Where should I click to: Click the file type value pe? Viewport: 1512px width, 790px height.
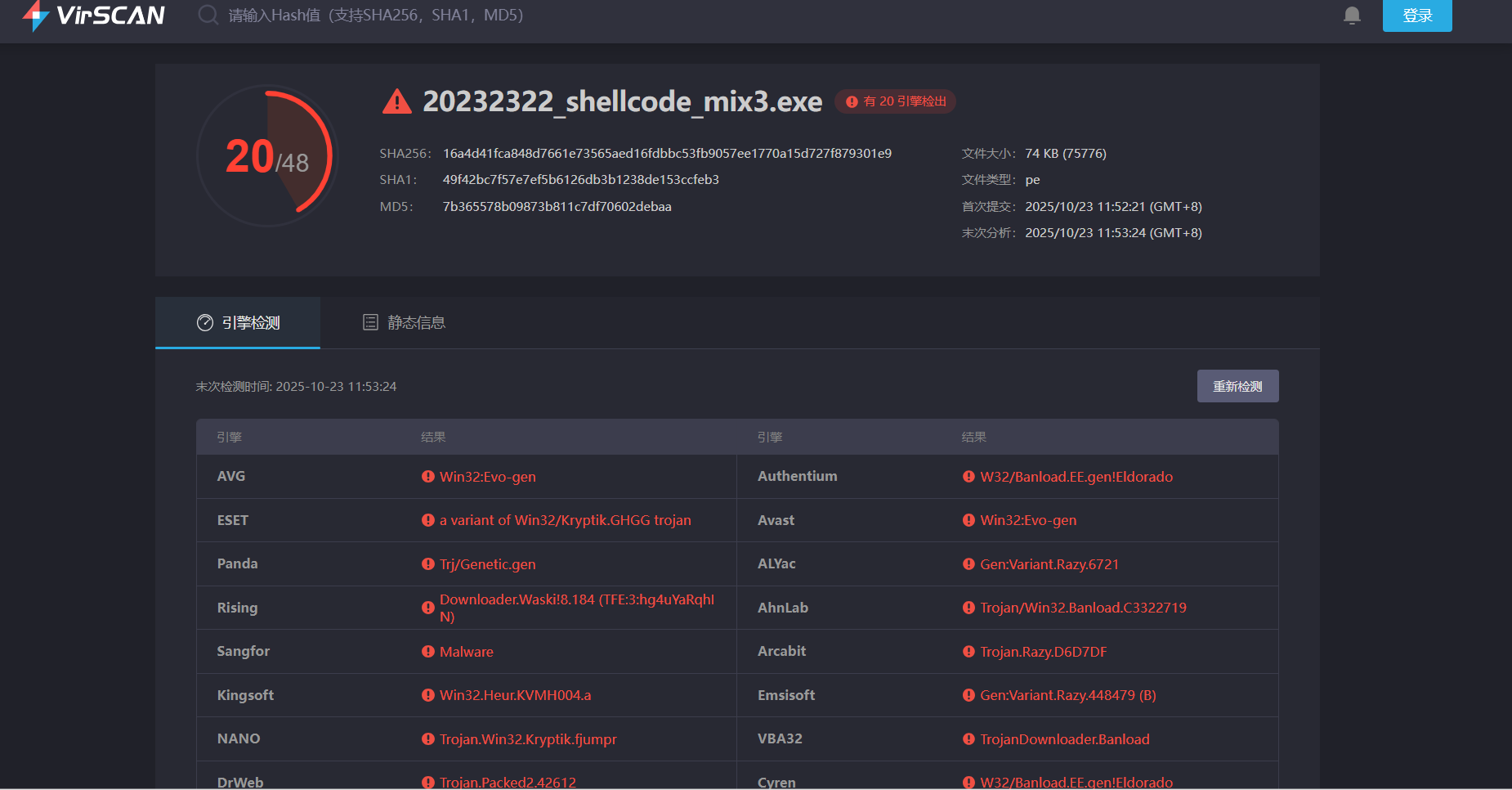[1032, 180]
